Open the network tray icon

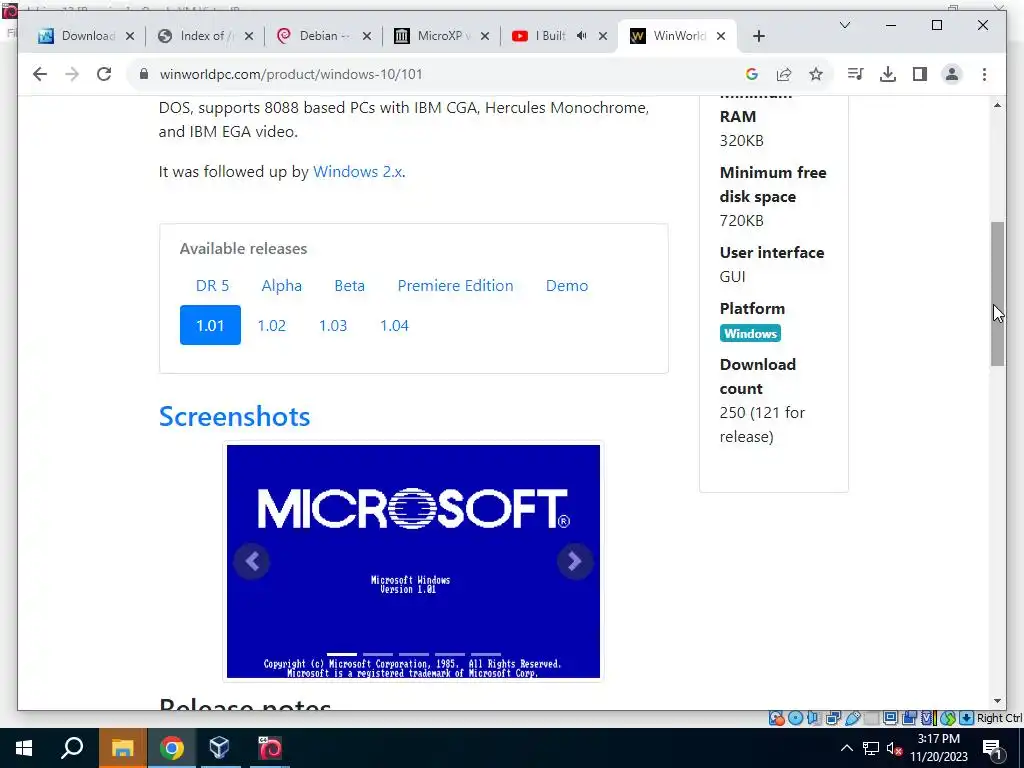(x=871, y=748)
